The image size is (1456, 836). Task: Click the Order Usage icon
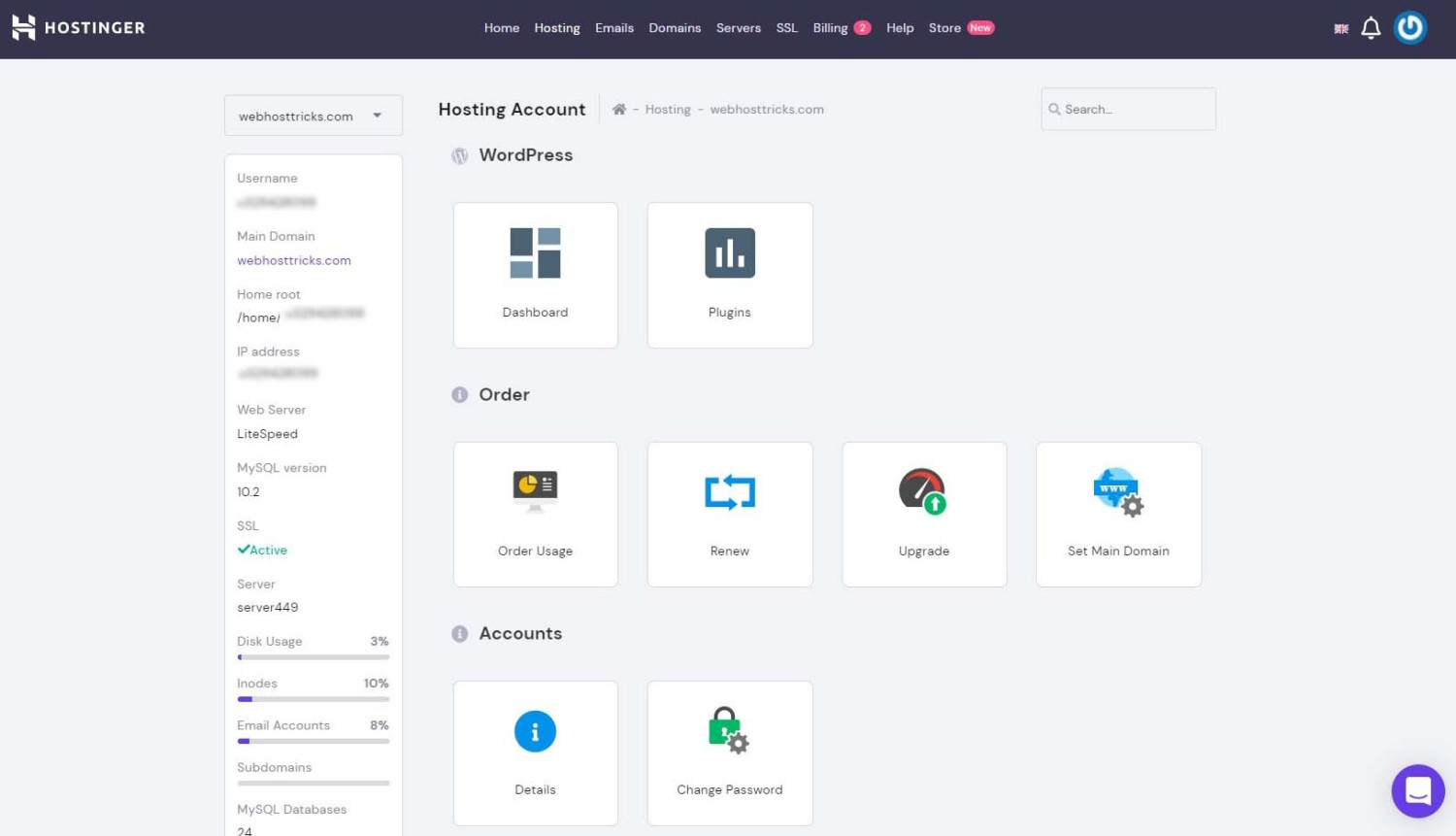(x=535, y=491)
